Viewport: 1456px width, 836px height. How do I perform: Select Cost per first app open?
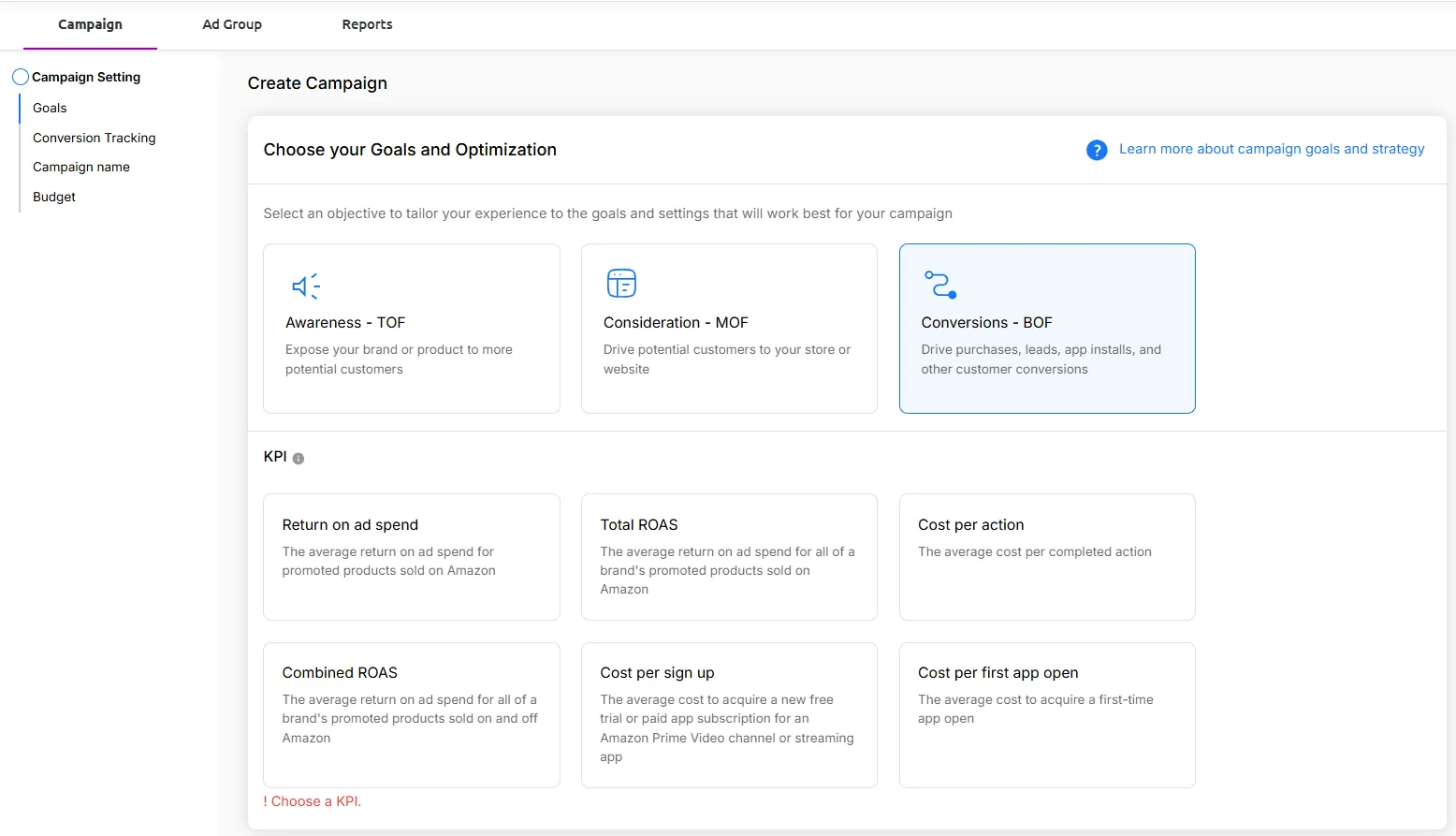(x=1047, y=715)
